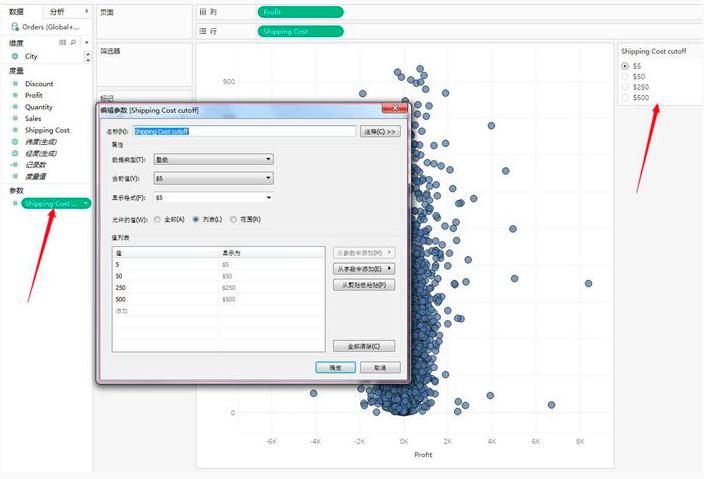Click the rows shelf icon beside 行

(x=203, y=31)
